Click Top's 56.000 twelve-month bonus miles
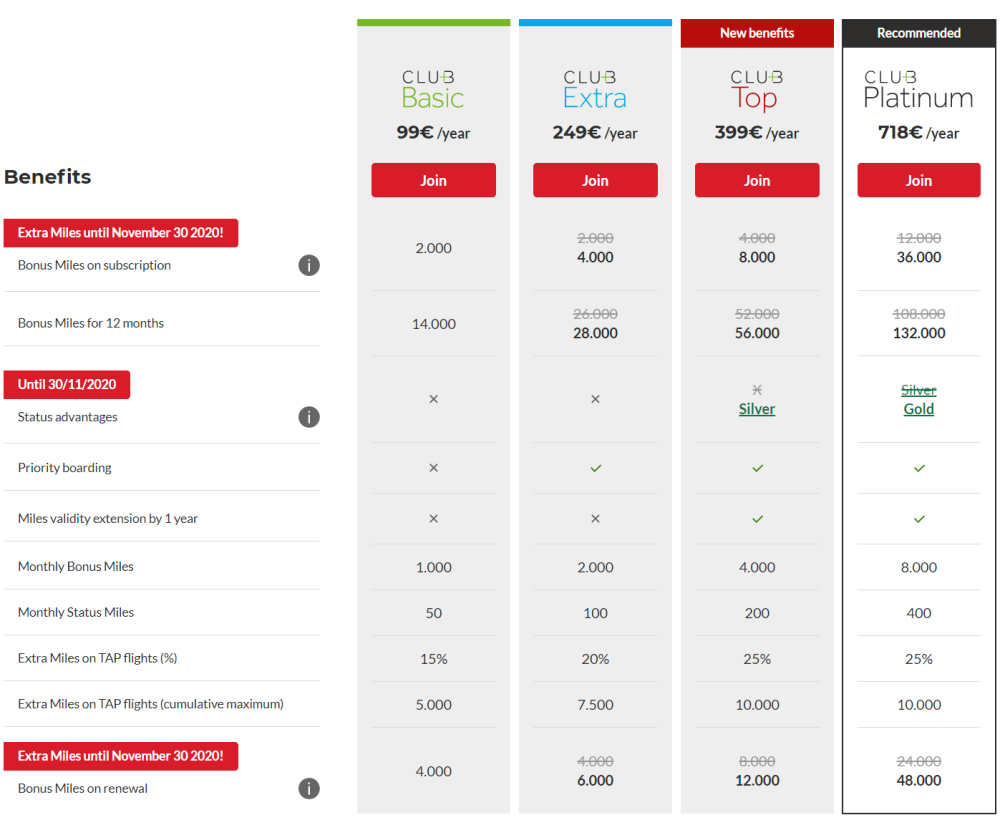This screenshot has width=1000, height=820. pyautogui.click(x=757, y=333)
